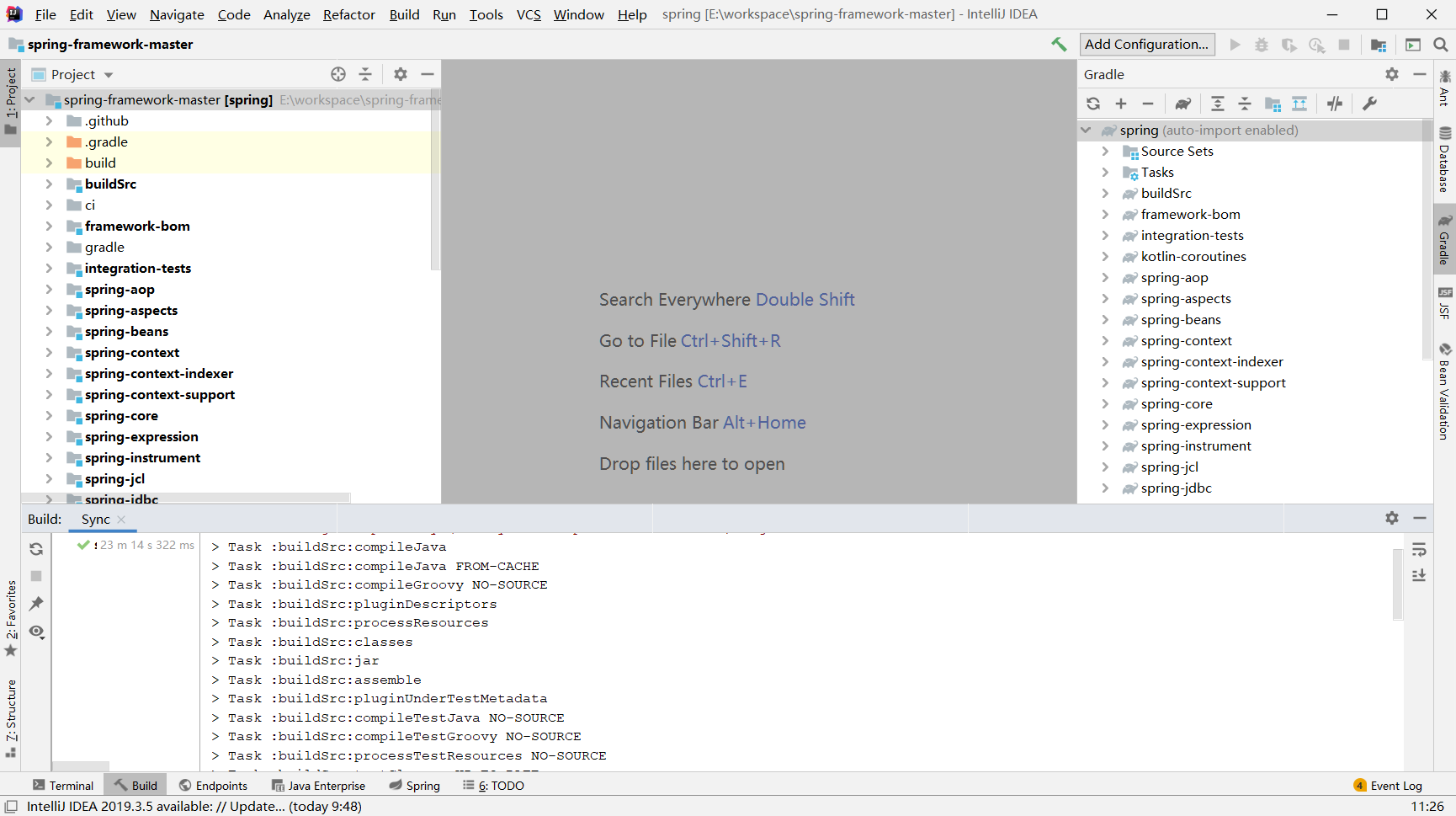Open Java Enterprise tool window

pos(318,786)
